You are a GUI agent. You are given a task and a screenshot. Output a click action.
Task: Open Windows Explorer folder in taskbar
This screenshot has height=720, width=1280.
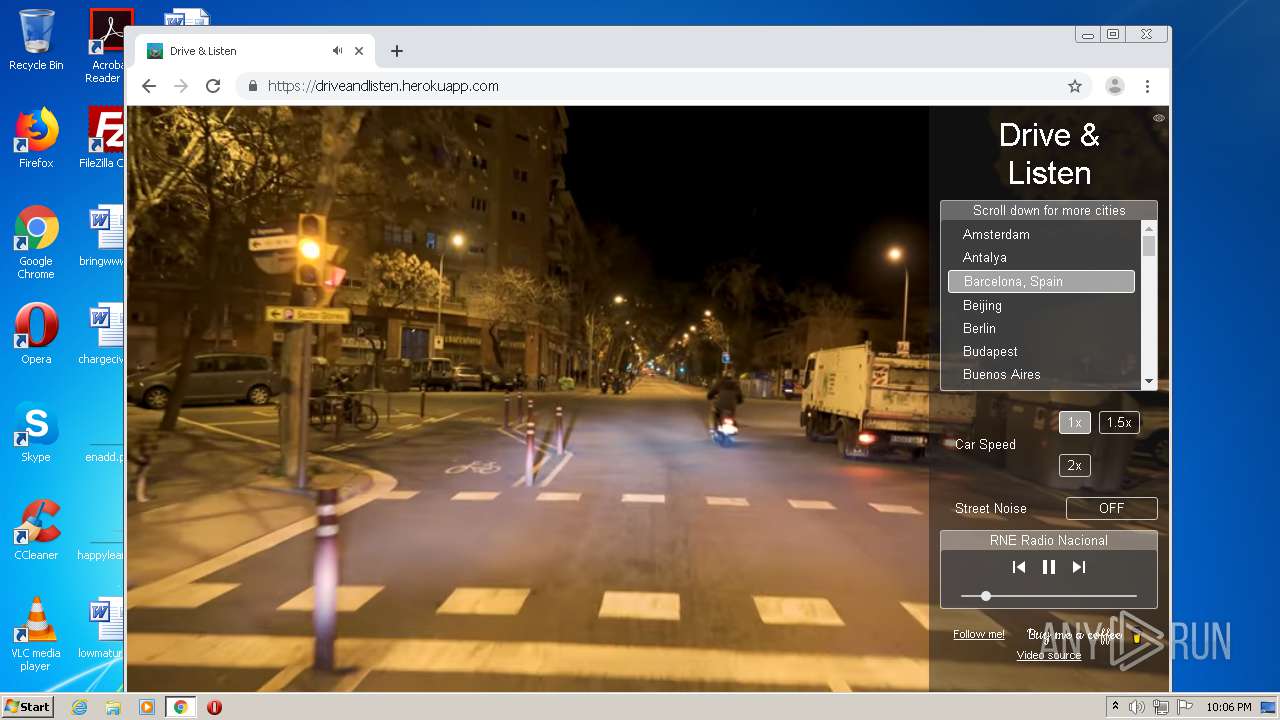[113, 707]
